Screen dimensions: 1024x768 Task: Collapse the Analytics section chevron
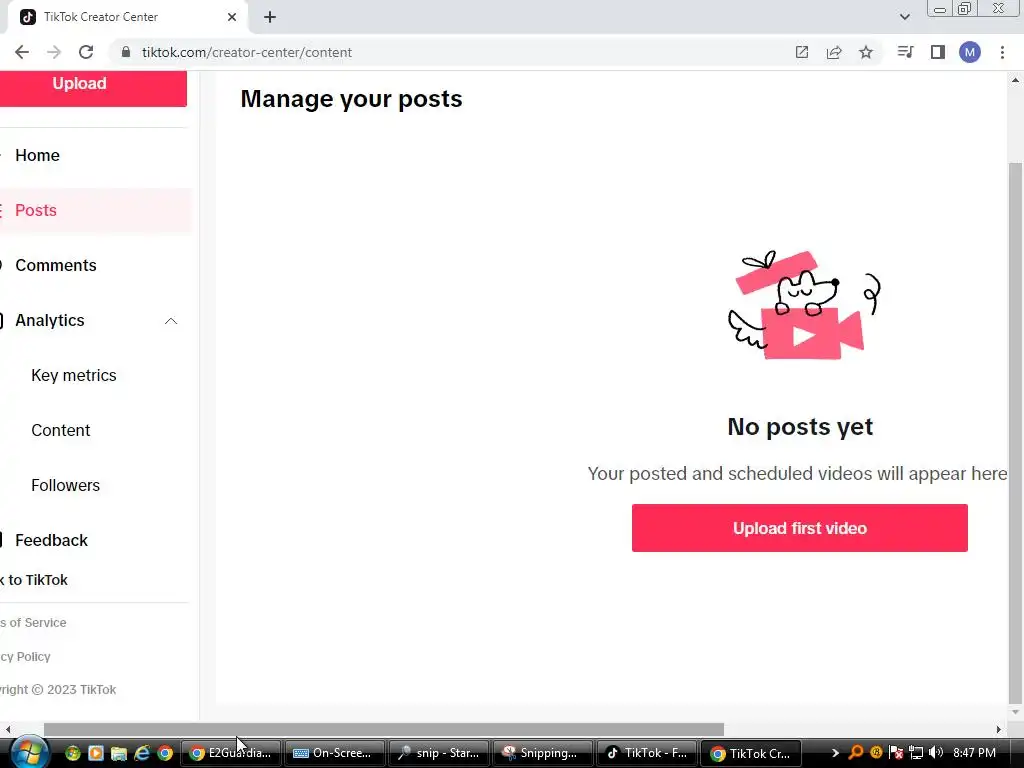tap(171, 321)
